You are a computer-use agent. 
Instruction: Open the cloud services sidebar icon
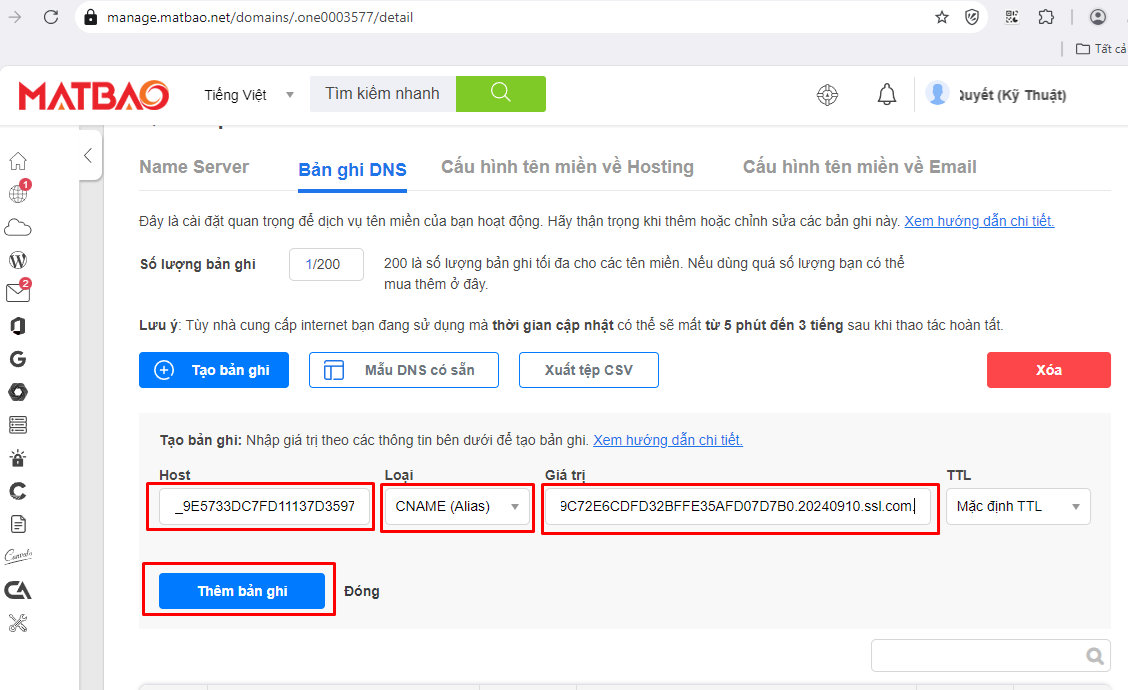pyautogui.click(x=18, y=227)
